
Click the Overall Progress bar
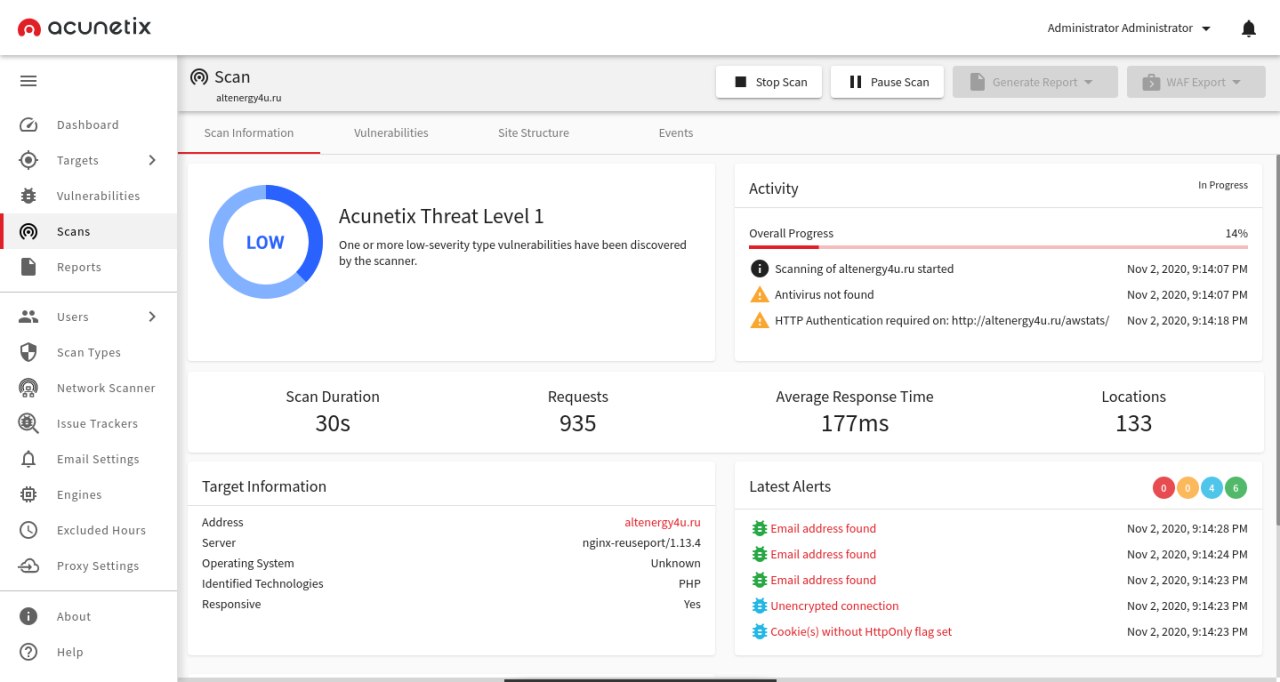998,246
